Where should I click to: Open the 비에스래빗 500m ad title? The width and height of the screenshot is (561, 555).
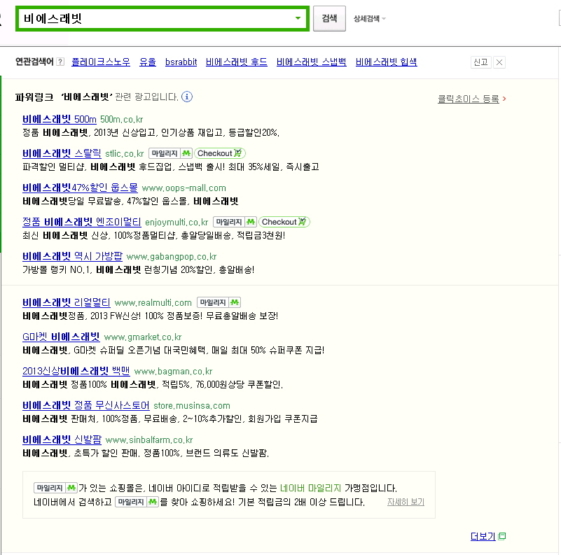pyautogui.click(x=59, y=119)
